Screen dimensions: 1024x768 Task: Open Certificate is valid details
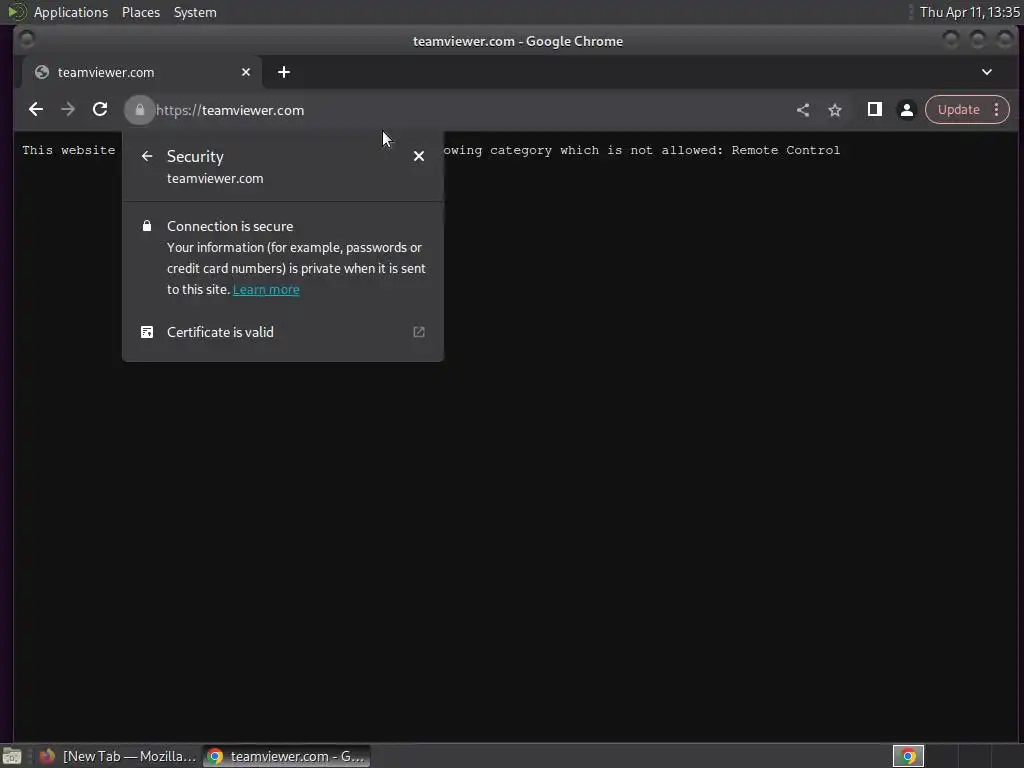[283, 332]
